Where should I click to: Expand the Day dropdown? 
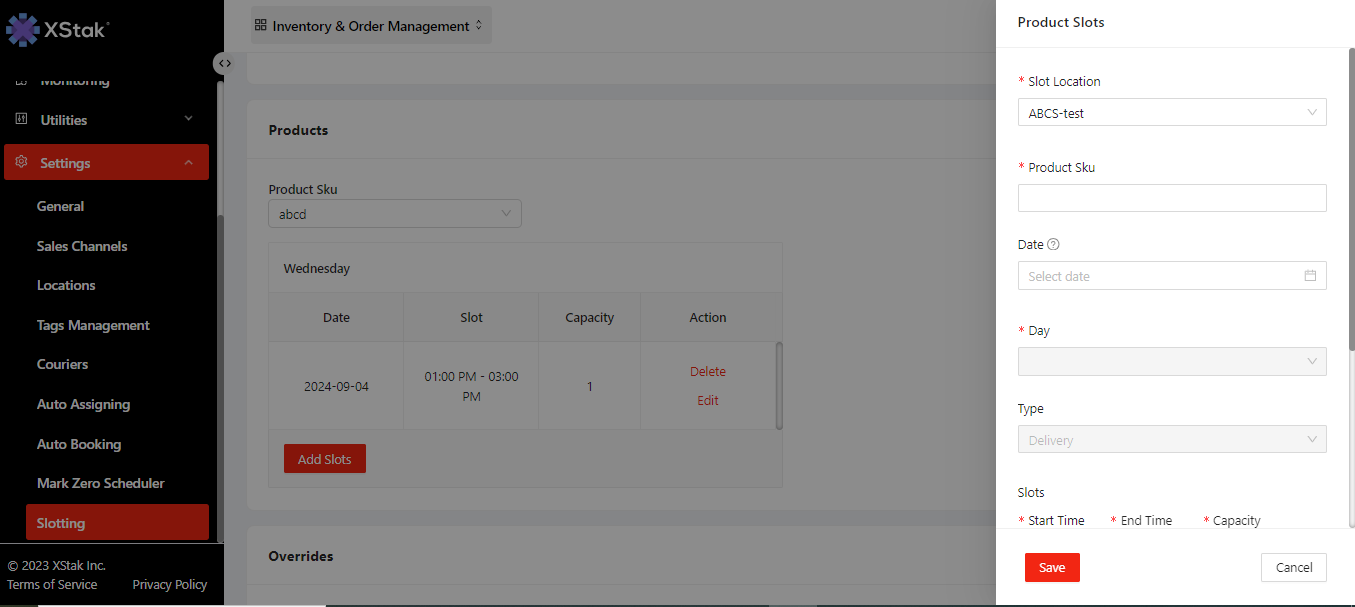coord(1171,361)
